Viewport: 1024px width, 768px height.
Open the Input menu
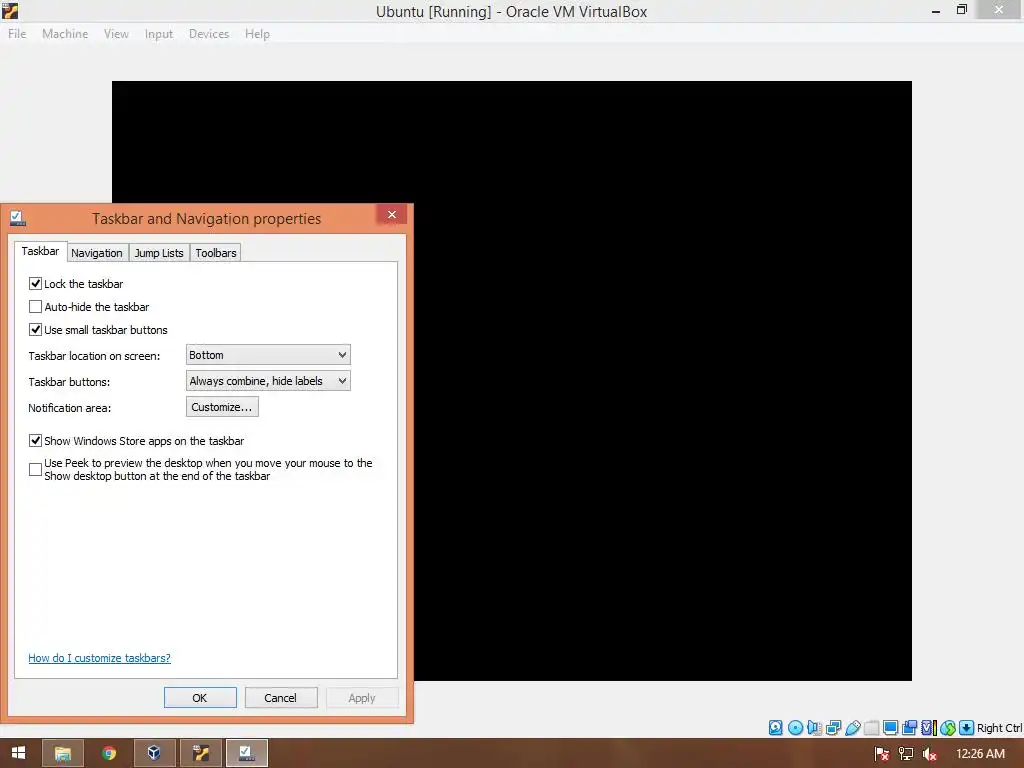(159, 33)
